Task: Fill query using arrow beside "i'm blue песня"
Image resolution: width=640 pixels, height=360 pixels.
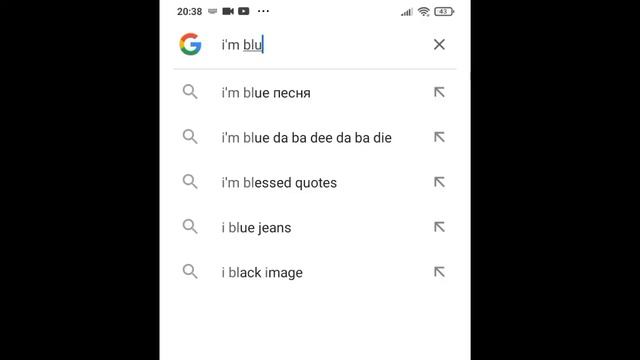Action: (439, 92)
